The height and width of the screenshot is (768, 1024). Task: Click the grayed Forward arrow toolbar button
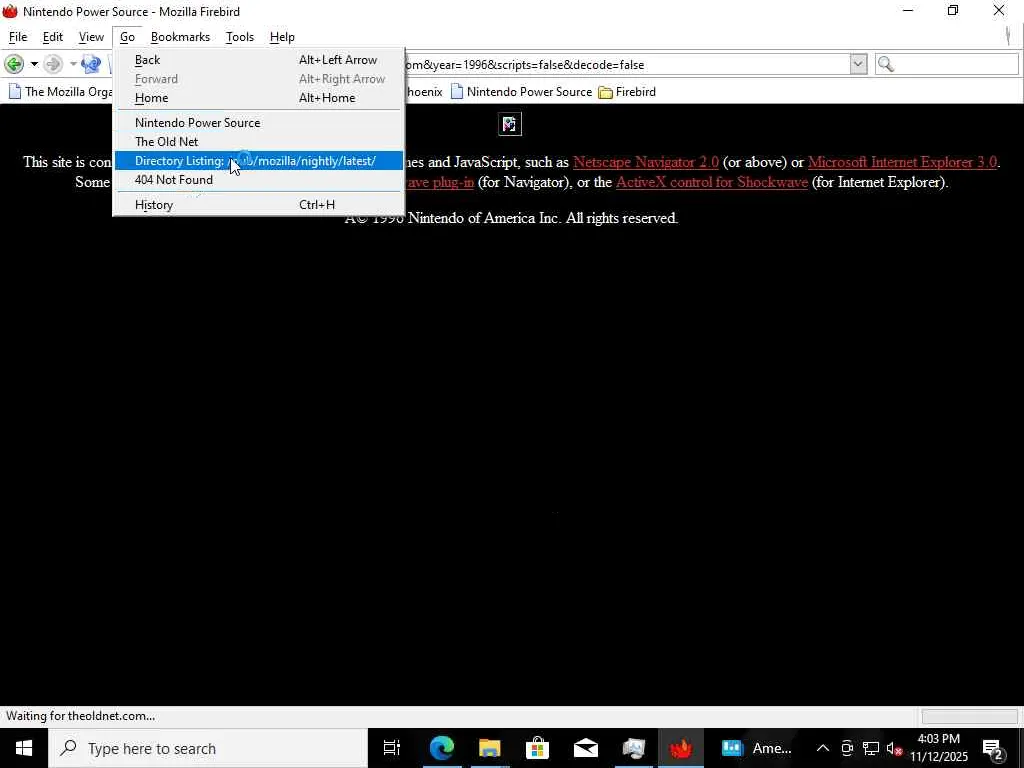click(x=54, y=64)
